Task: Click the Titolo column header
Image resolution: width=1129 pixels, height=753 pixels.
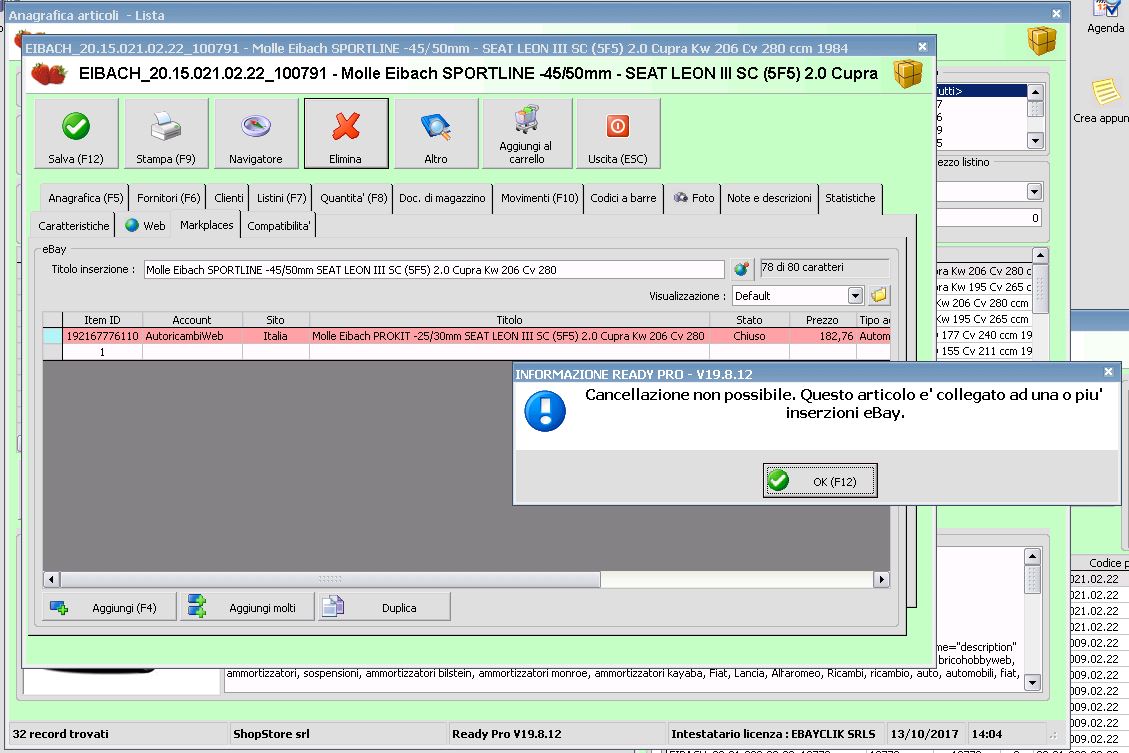Action: (x=509, y=320)
